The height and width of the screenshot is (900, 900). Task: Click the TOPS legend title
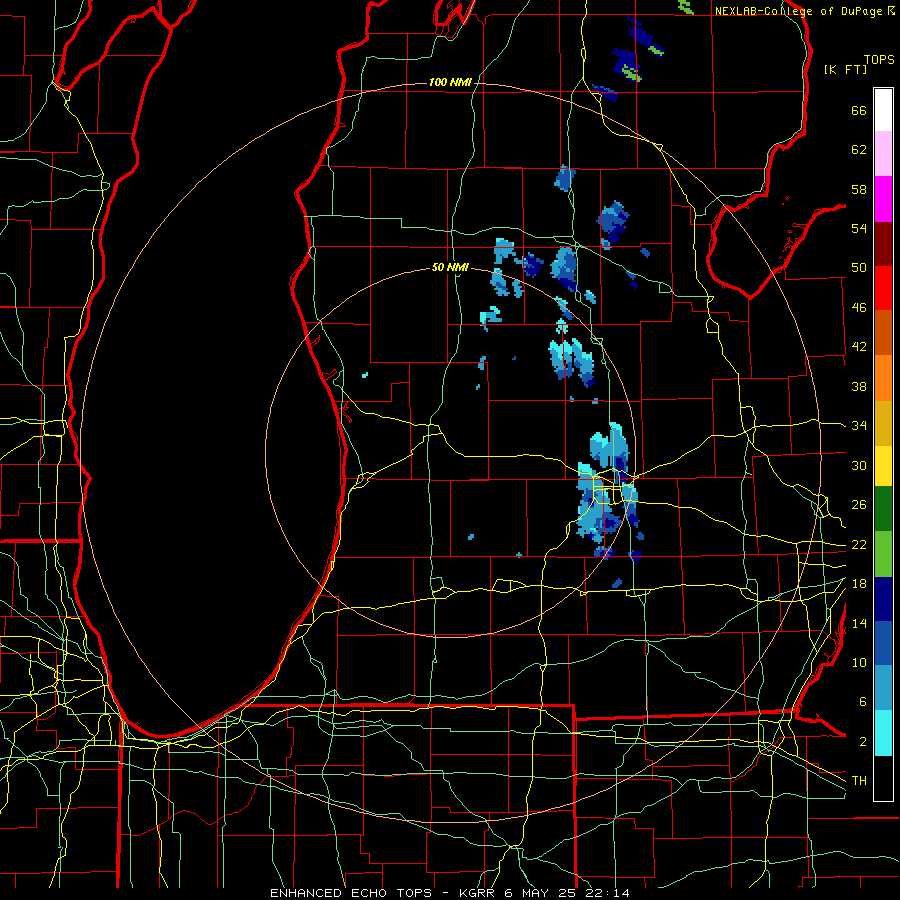(x=879, y=60)
